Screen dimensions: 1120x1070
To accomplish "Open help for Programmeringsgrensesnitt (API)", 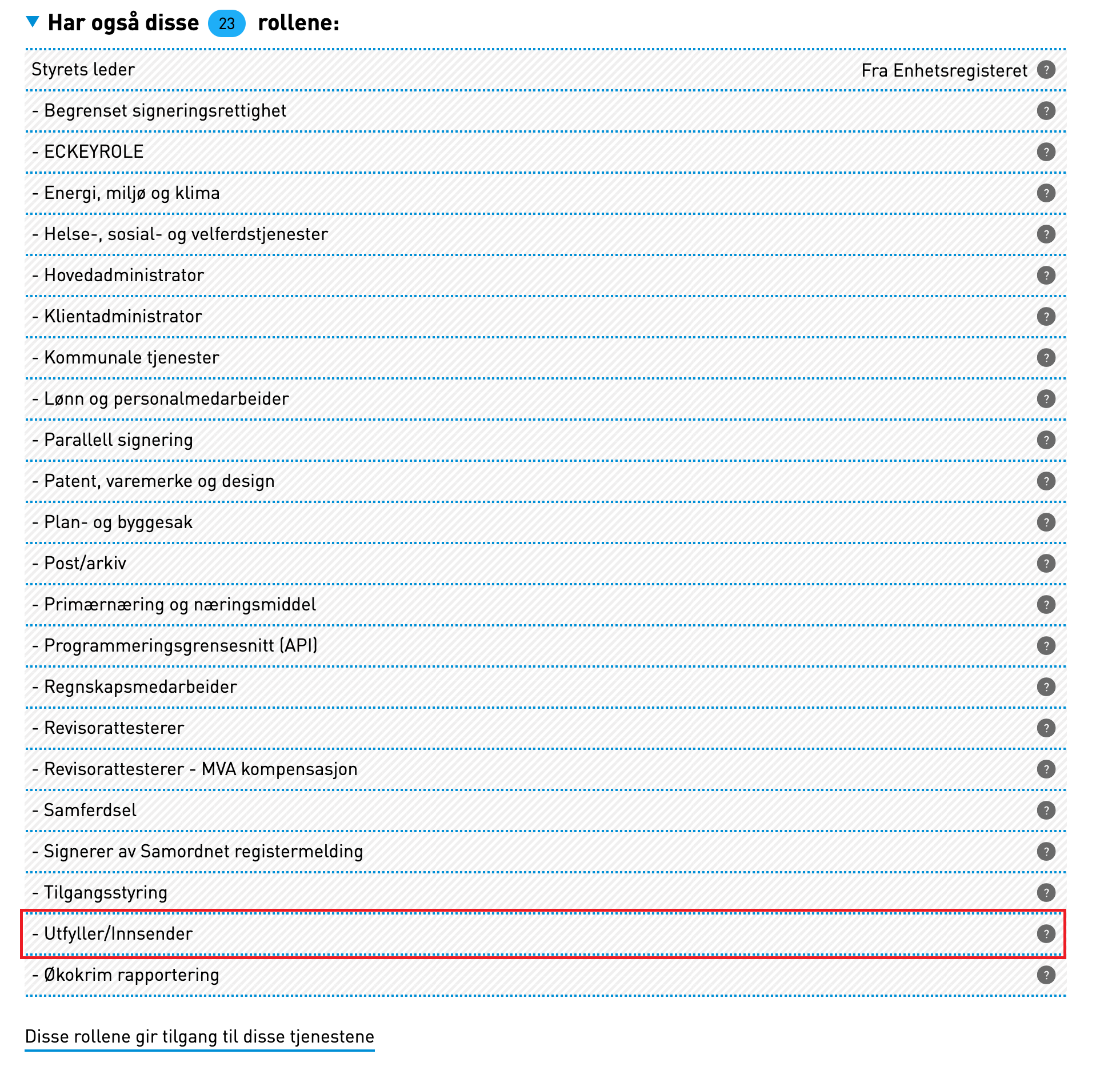I will [1046, 646].
